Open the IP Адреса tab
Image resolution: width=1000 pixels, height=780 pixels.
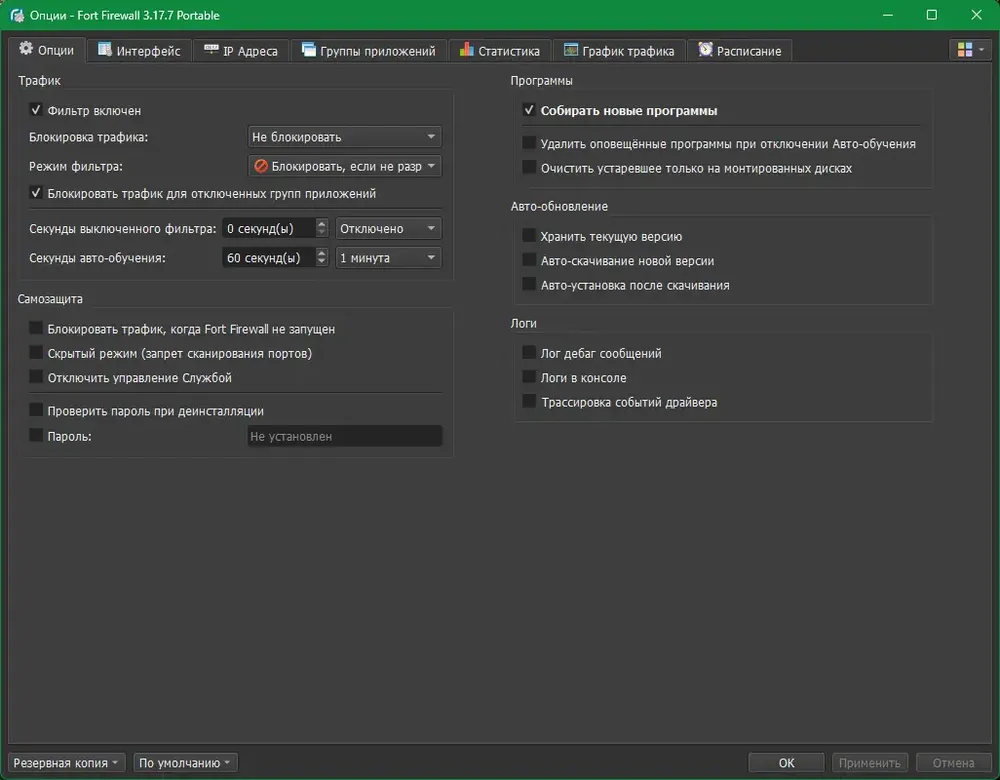(x=241, y=50)
